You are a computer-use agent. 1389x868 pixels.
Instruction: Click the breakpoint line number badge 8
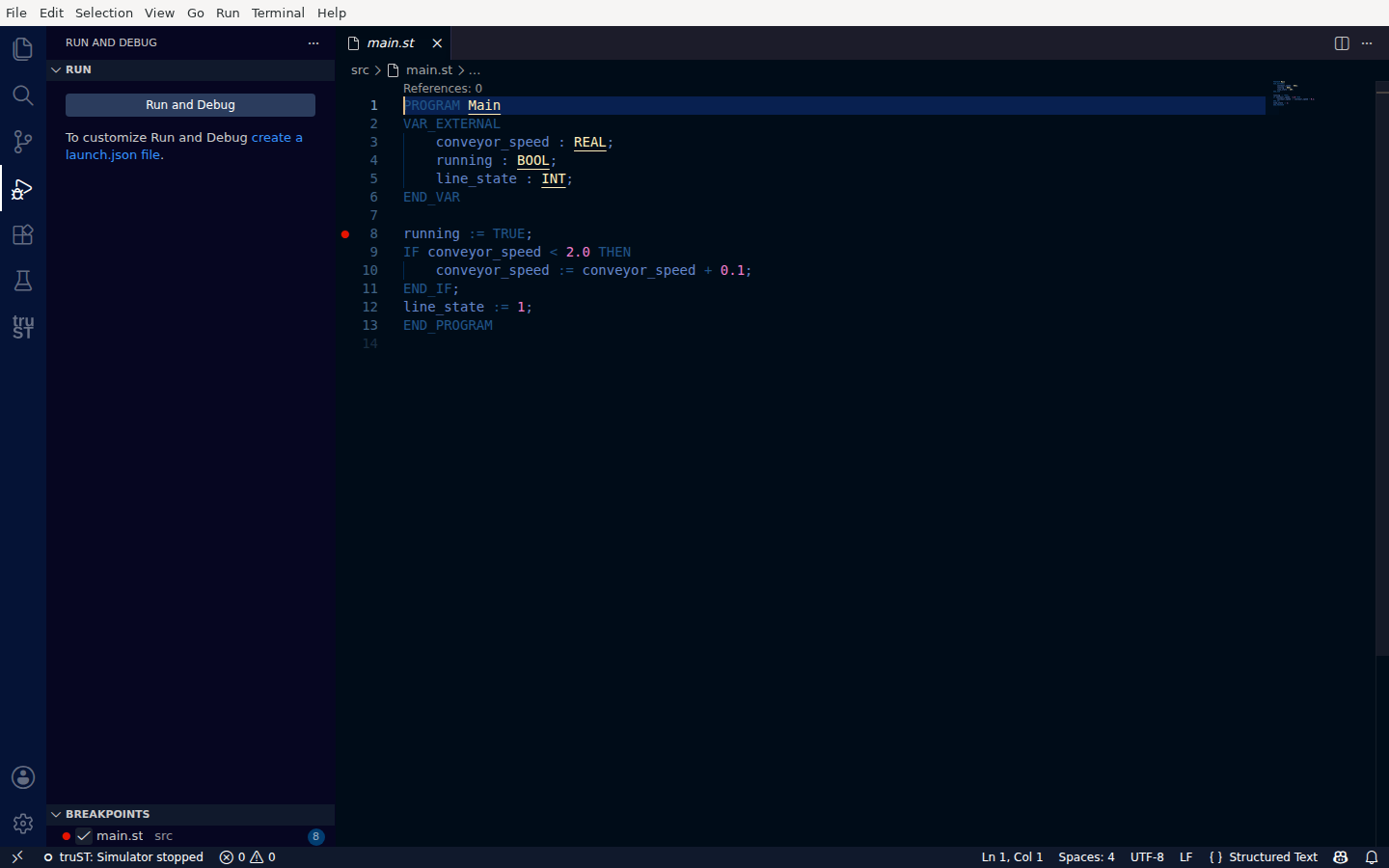click(x=315, y=836)
